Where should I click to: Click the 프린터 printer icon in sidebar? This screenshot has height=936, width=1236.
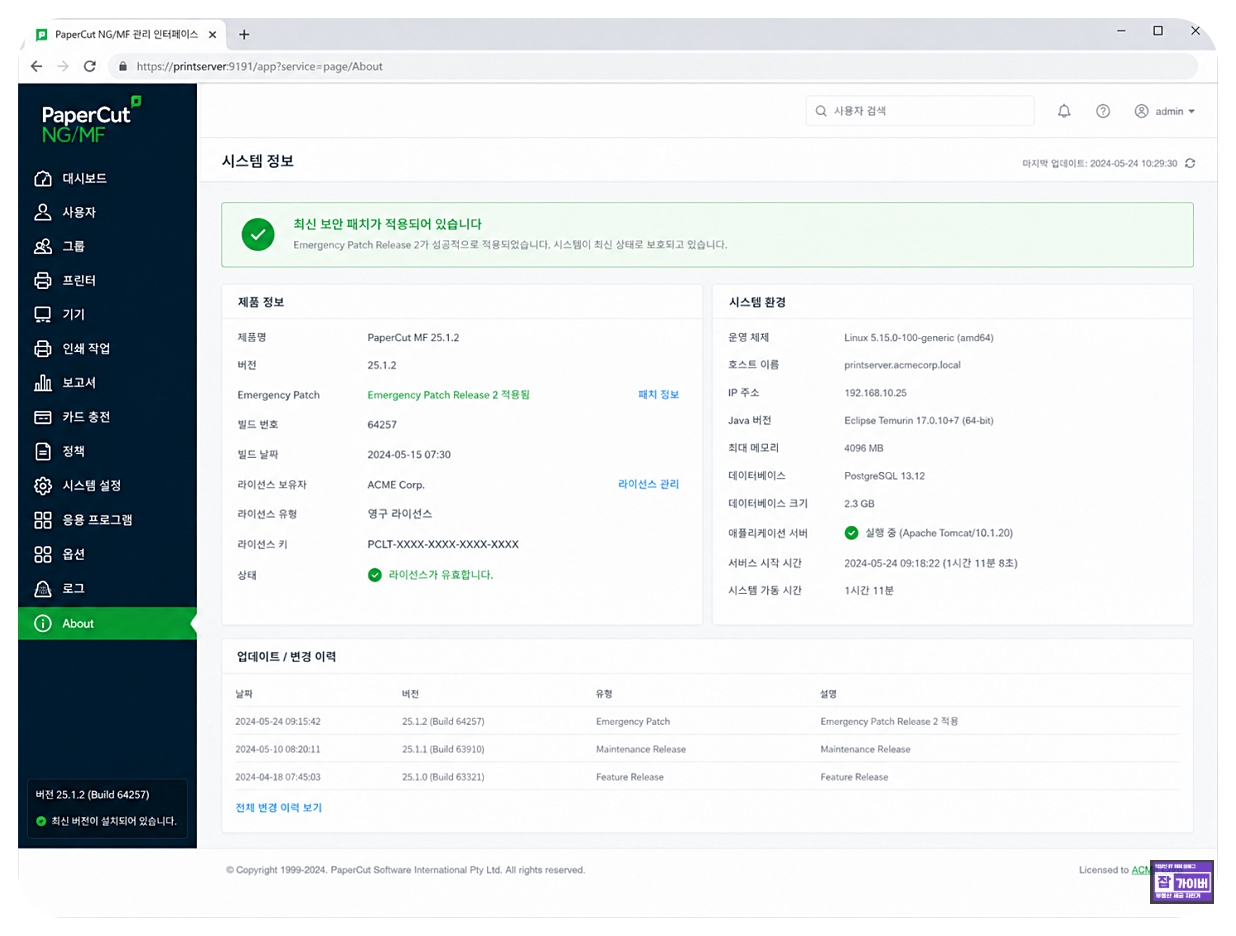coord(42,281)
